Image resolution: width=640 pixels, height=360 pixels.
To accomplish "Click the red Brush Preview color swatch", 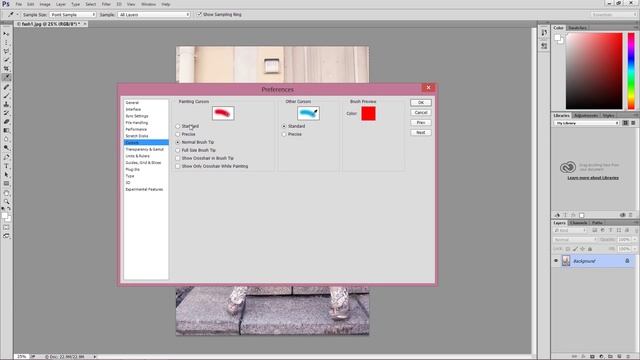I will (368, 113).
